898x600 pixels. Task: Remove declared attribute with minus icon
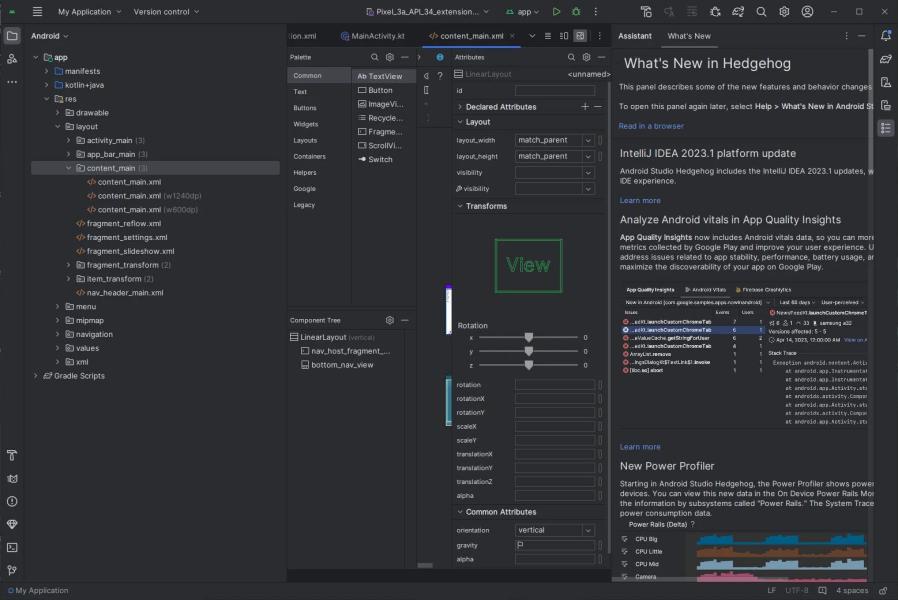[x=598, y=106]
